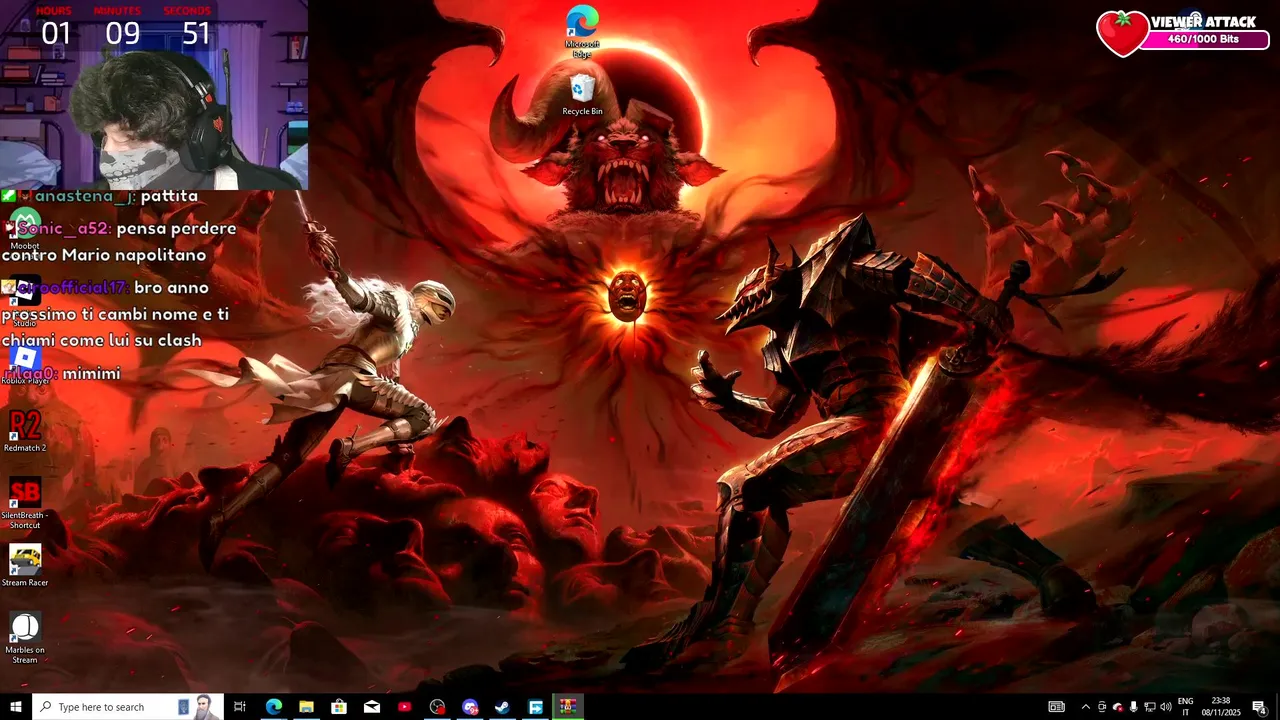Click the Sonic__a52 chat username

pyautogui.click(x=64, y=228)
